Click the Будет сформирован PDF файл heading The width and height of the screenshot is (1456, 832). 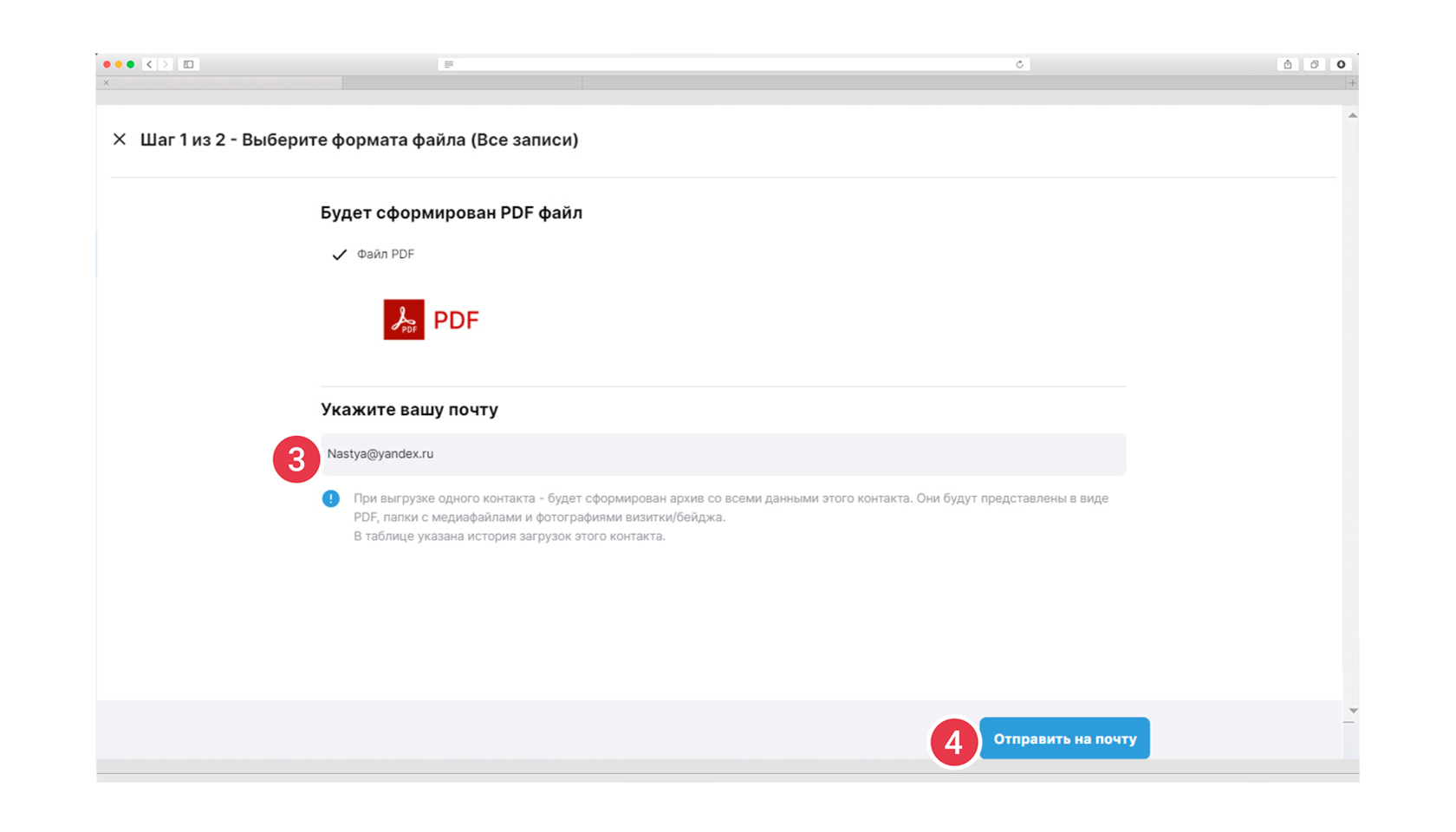point(452,212)
